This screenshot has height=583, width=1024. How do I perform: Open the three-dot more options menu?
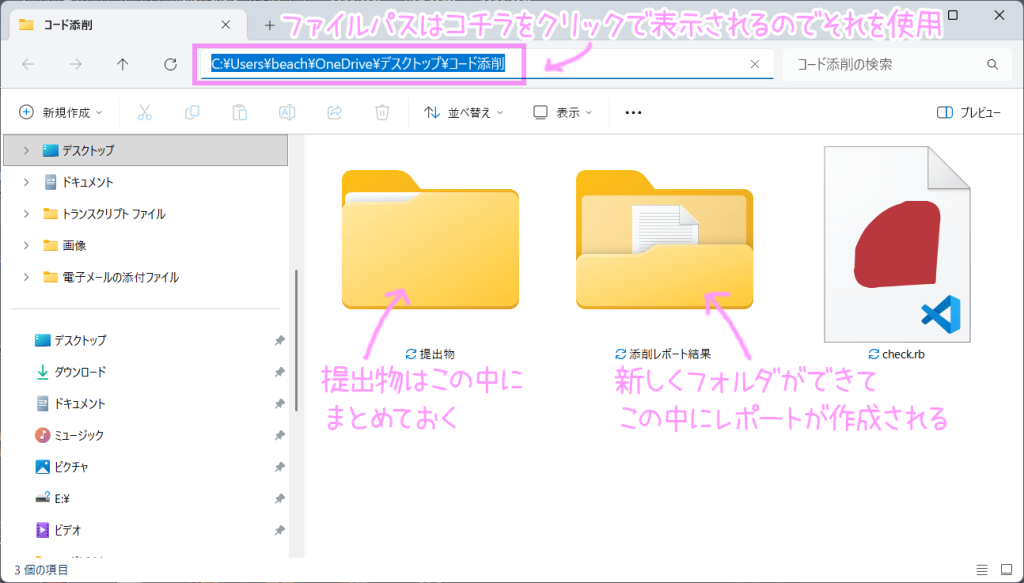coord(632,113)
